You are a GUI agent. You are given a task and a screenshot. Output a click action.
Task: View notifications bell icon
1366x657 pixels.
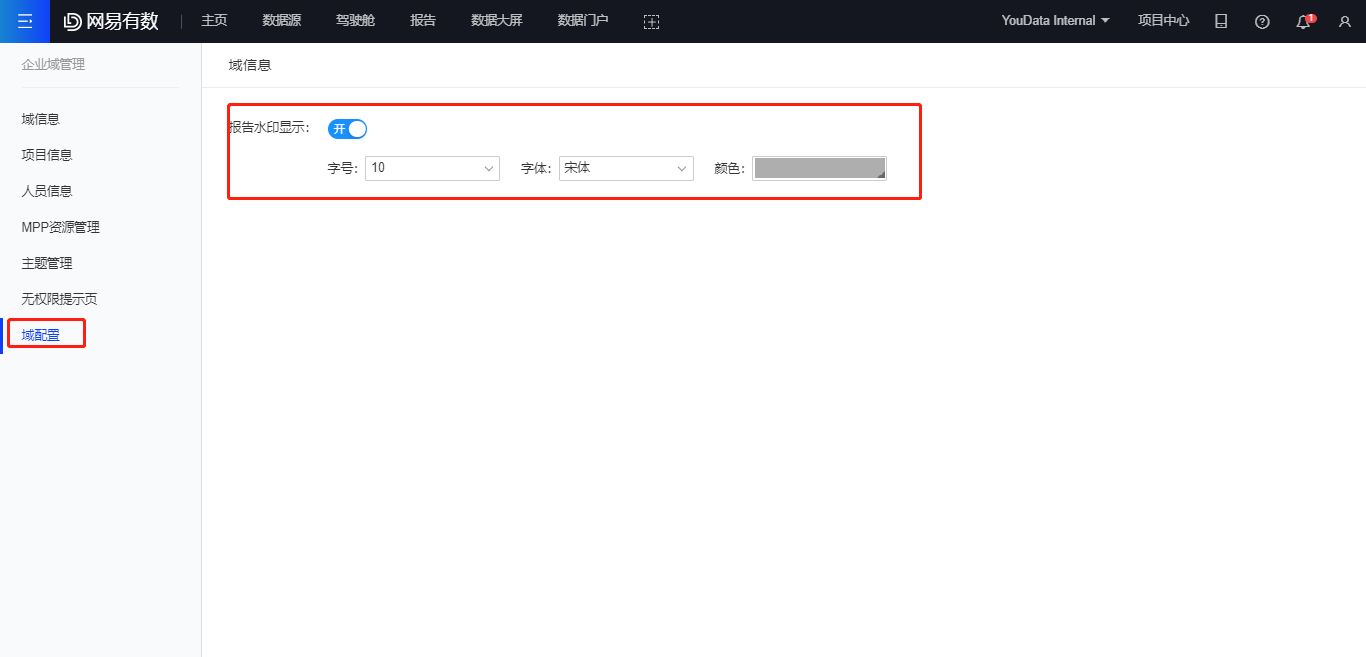(1304, 21)
